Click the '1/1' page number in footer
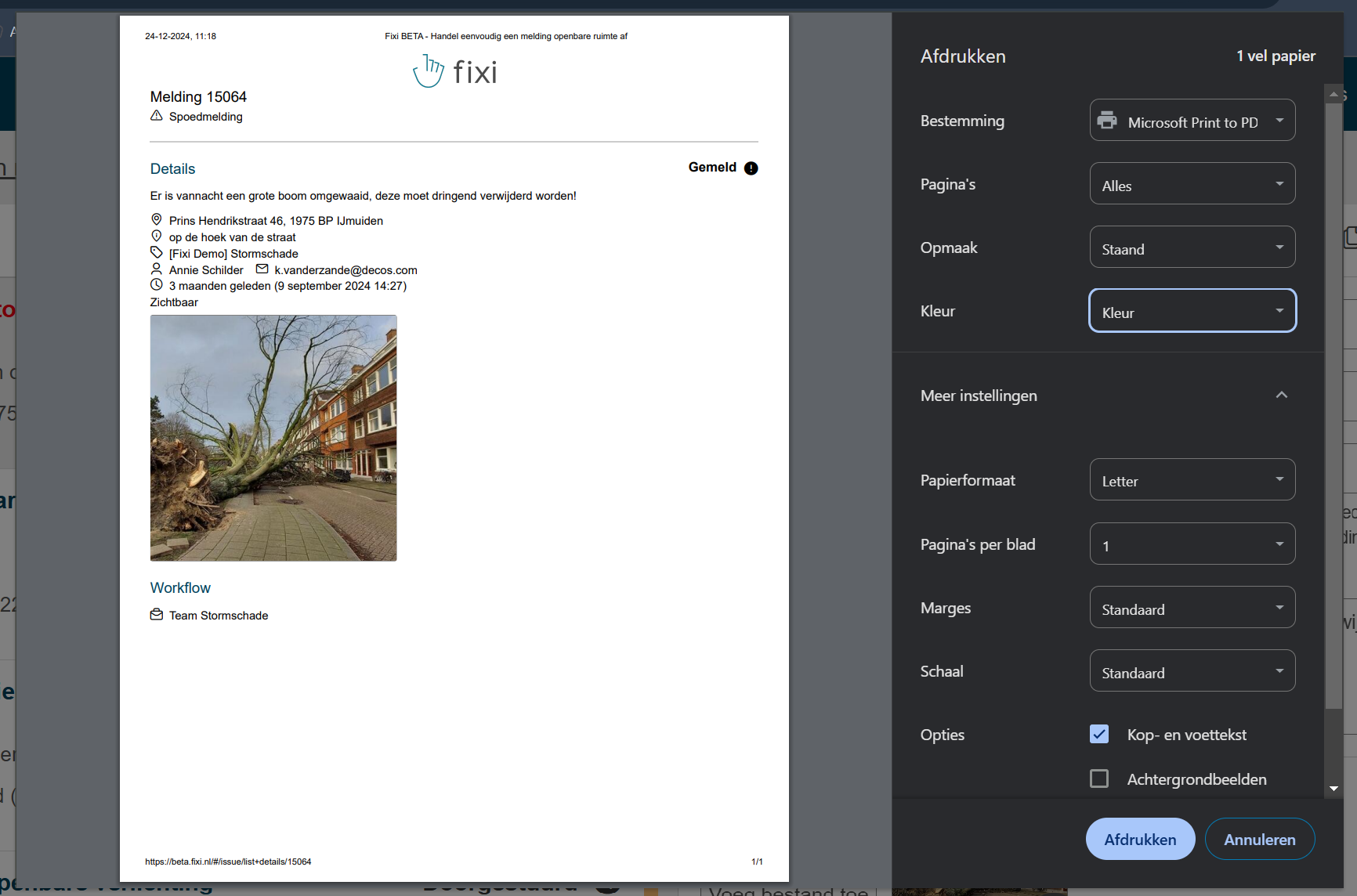1357x896 pixels. tap(757, 862)
